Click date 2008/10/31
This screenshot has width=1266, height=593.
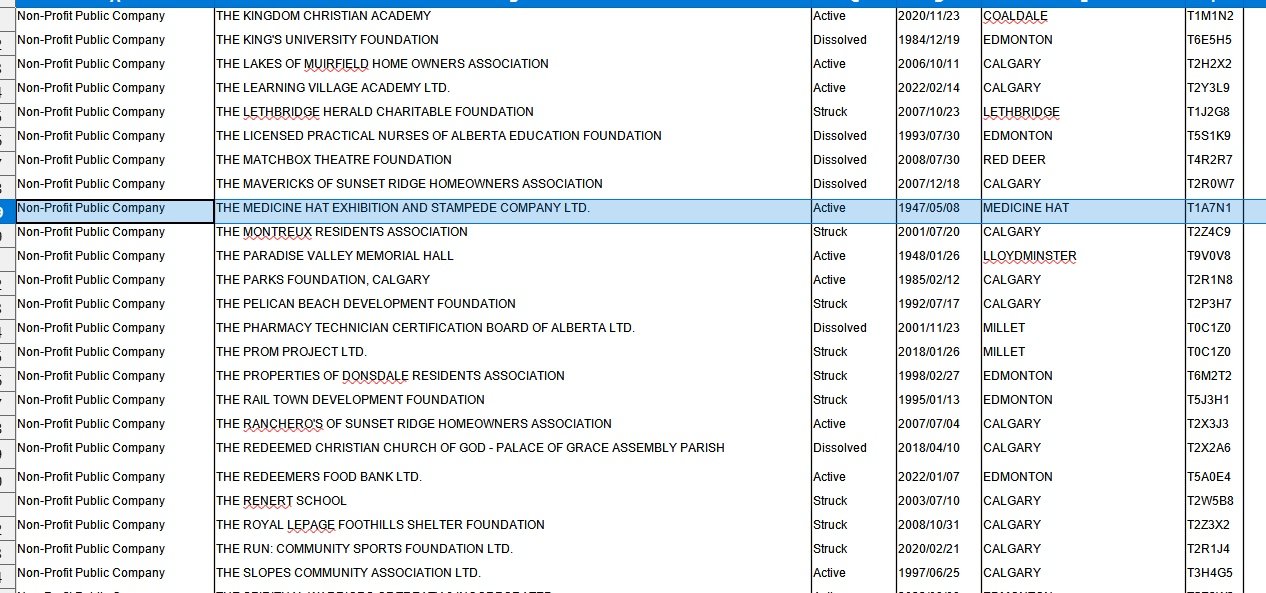(x=938, y=525)
